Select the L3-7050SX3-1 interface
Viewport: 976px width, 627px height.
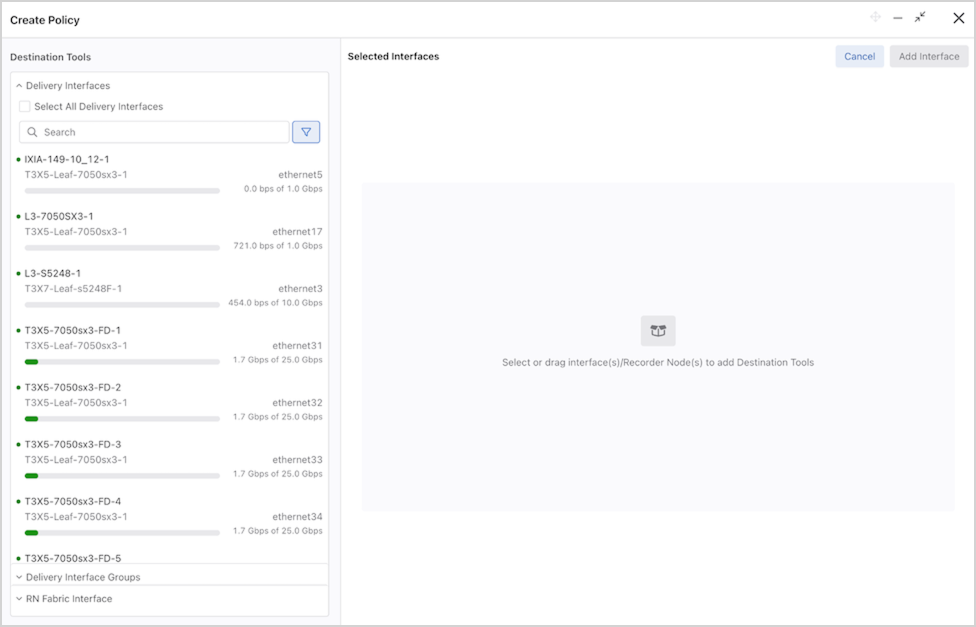59,216
